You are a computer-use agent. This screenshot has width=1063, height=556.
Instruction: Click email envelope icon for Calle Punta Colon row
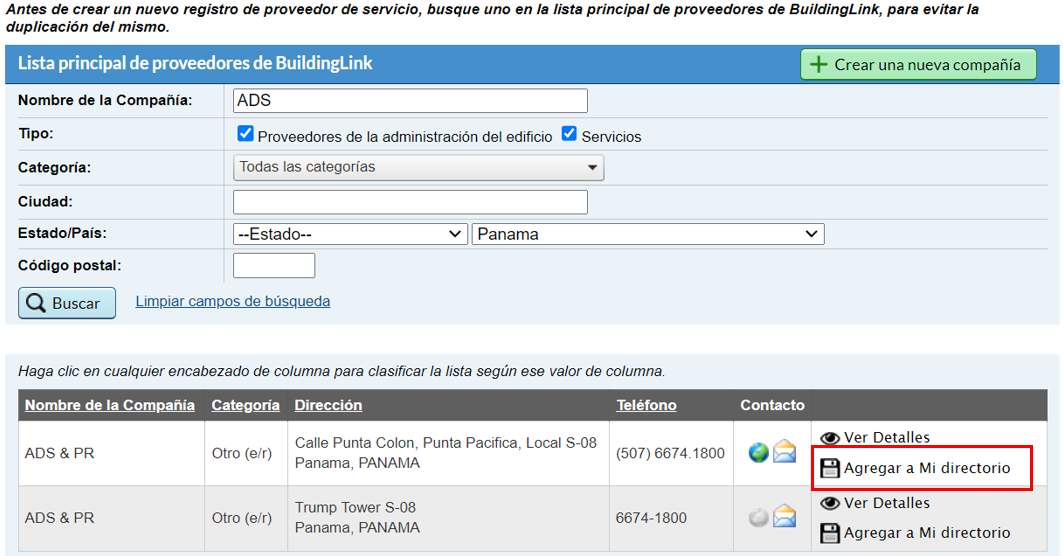click(x=784, y=451)
